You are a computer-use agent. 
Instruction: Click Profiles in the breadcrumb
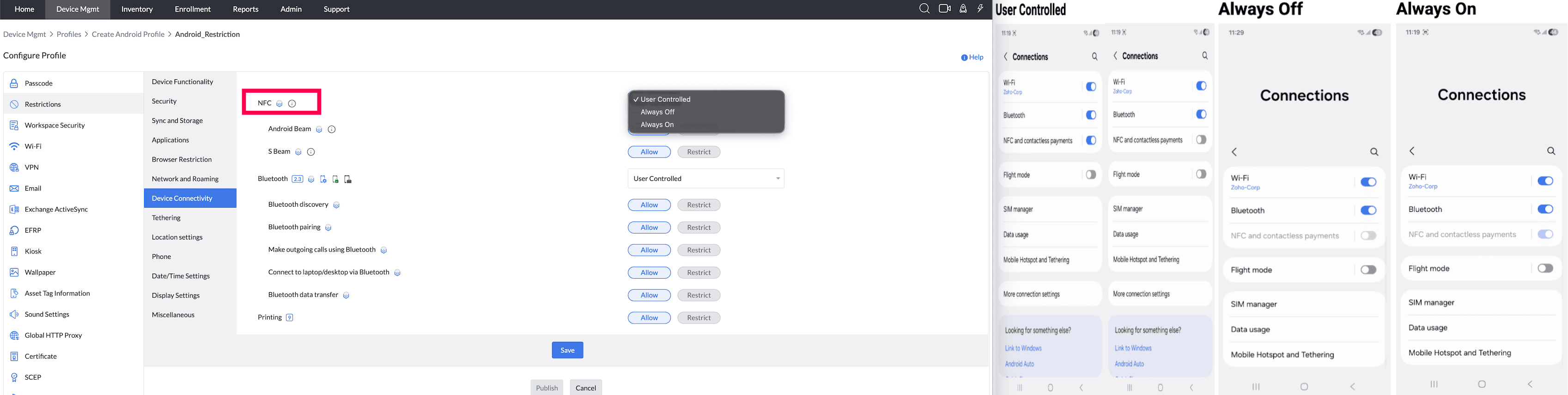[x=69, y=35]
